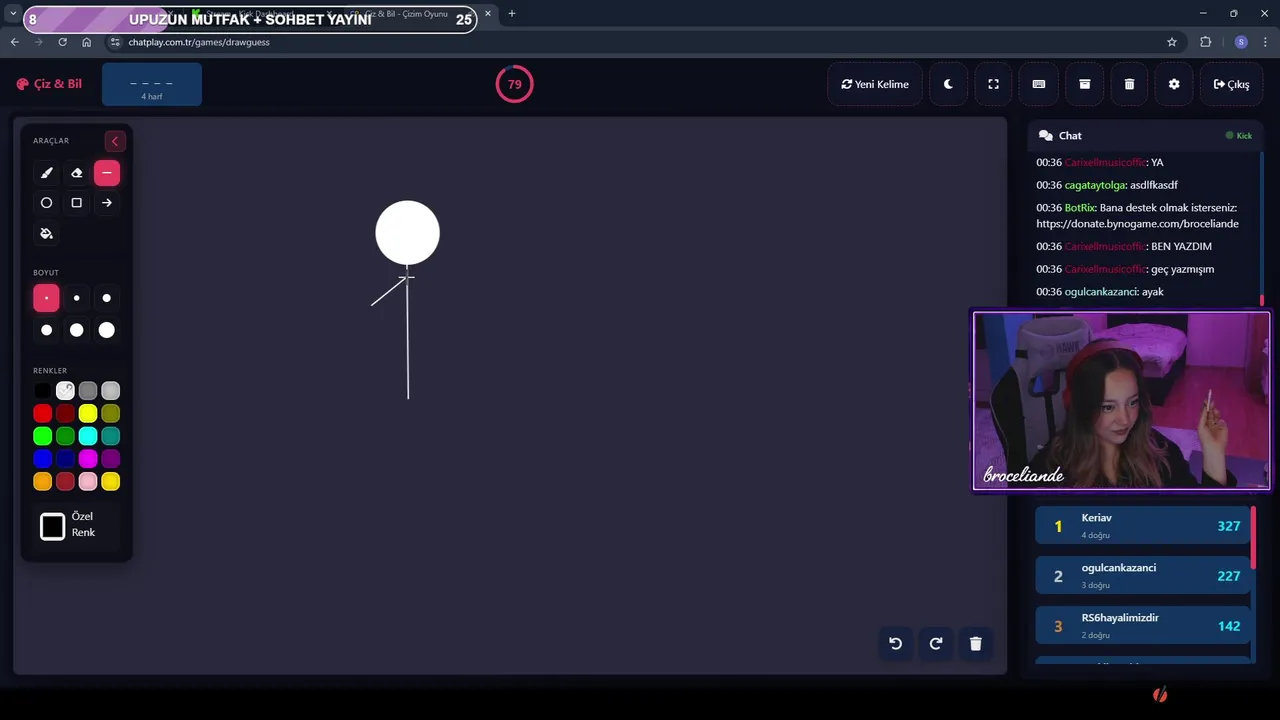Click the archive box icon
This screenshot has height=720, width=1280.
[x=1084, y=84]
